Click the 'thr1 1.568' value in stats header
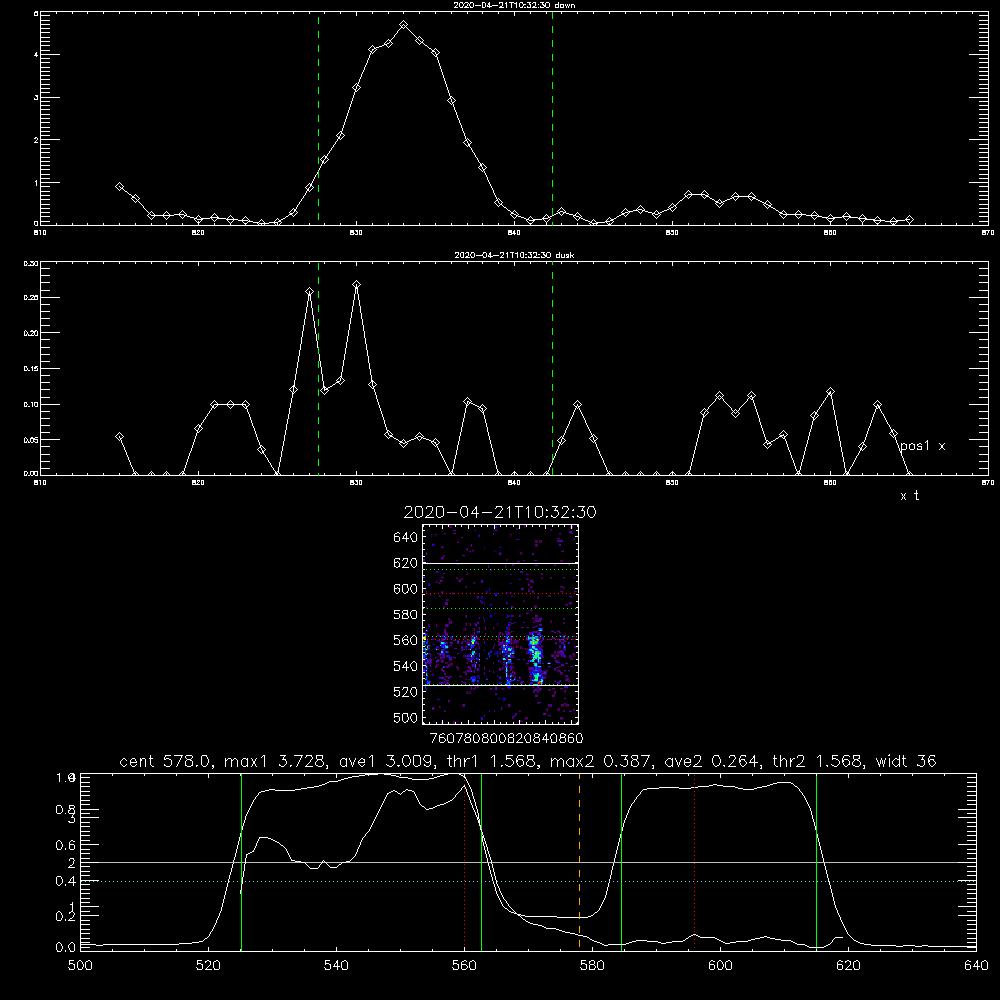Image resolution: width=1000 pixels, height=1000 pixels. [492, 761]
